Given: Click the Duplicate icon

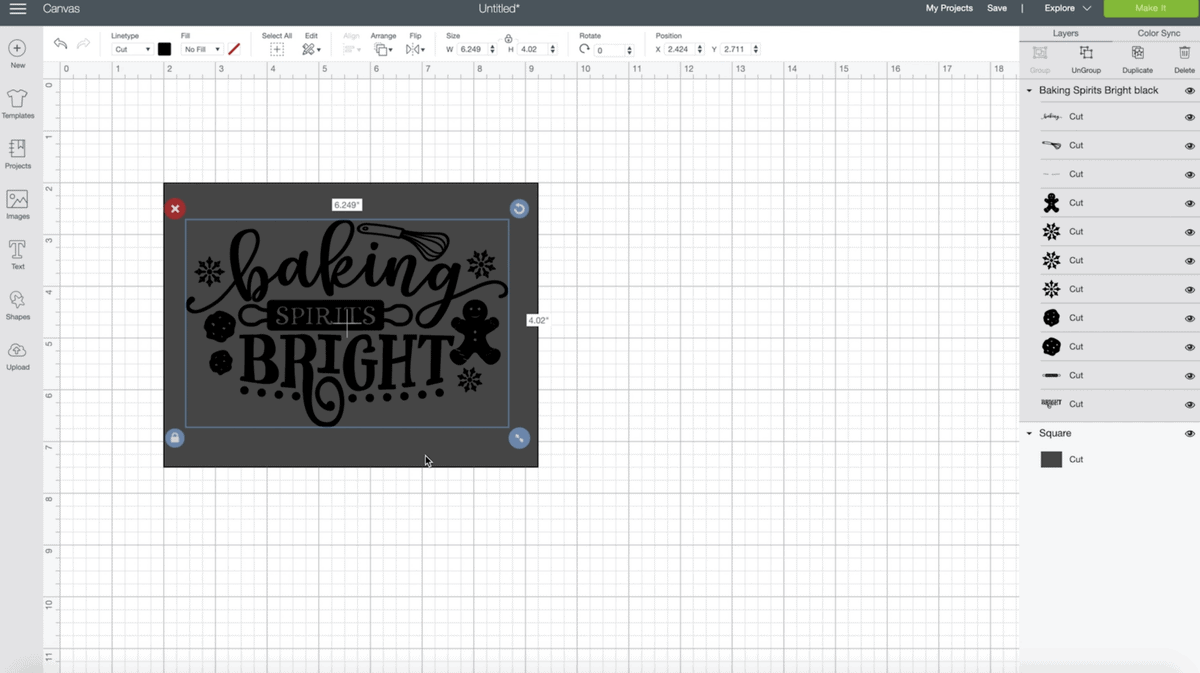Looking at the screenshot, I should click(x=1137, y=53).
